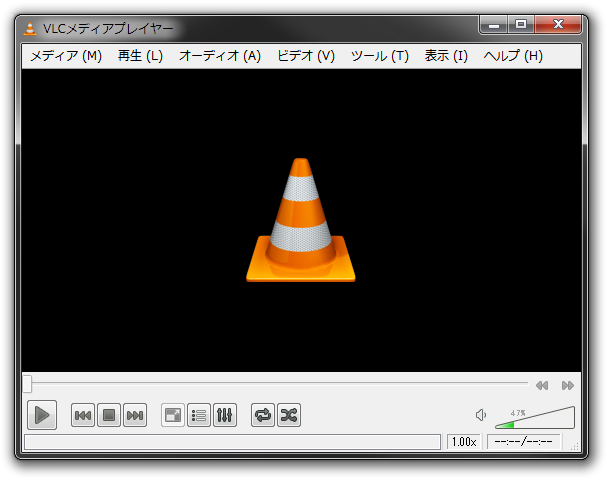Open extended settings equalizer icon
The image size is (607, 478).
tap(225, 415)
